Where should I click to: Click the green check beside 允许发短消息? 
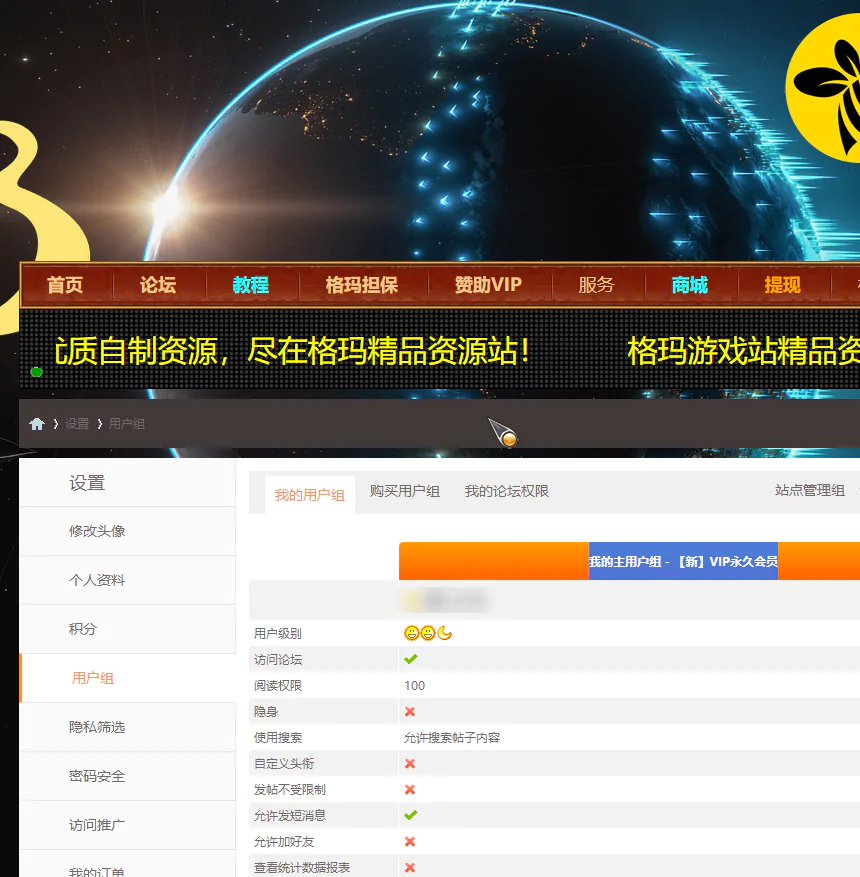point(411,815)
